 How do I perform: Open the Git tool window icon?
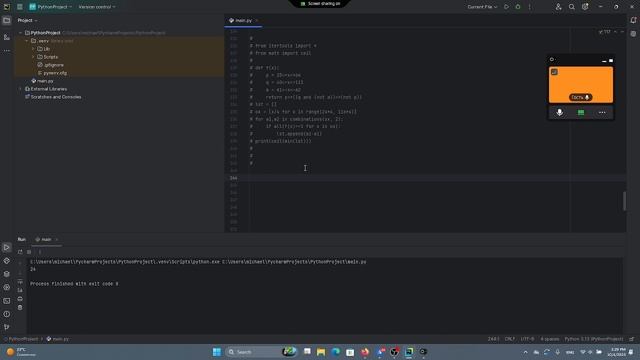7,327
